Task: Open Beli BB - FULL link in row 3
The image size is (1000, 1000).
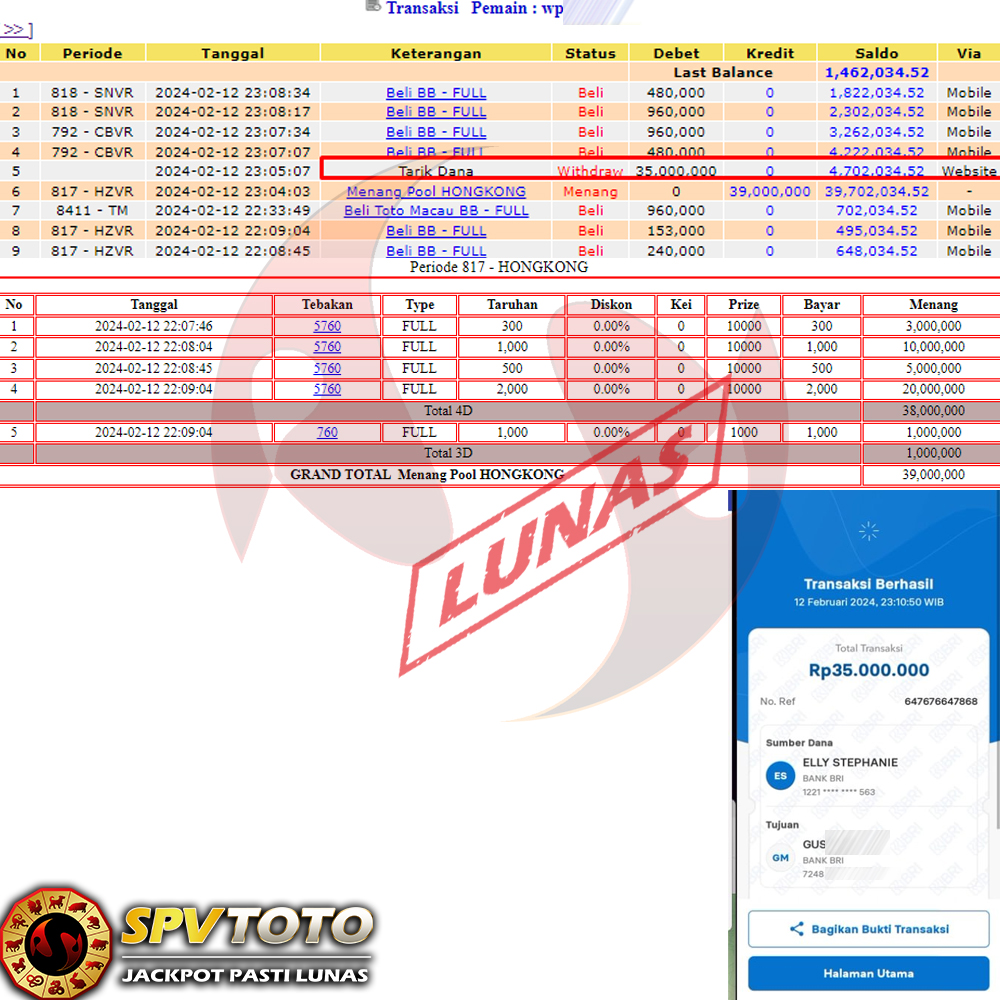Action: click(x=436, y=132)
